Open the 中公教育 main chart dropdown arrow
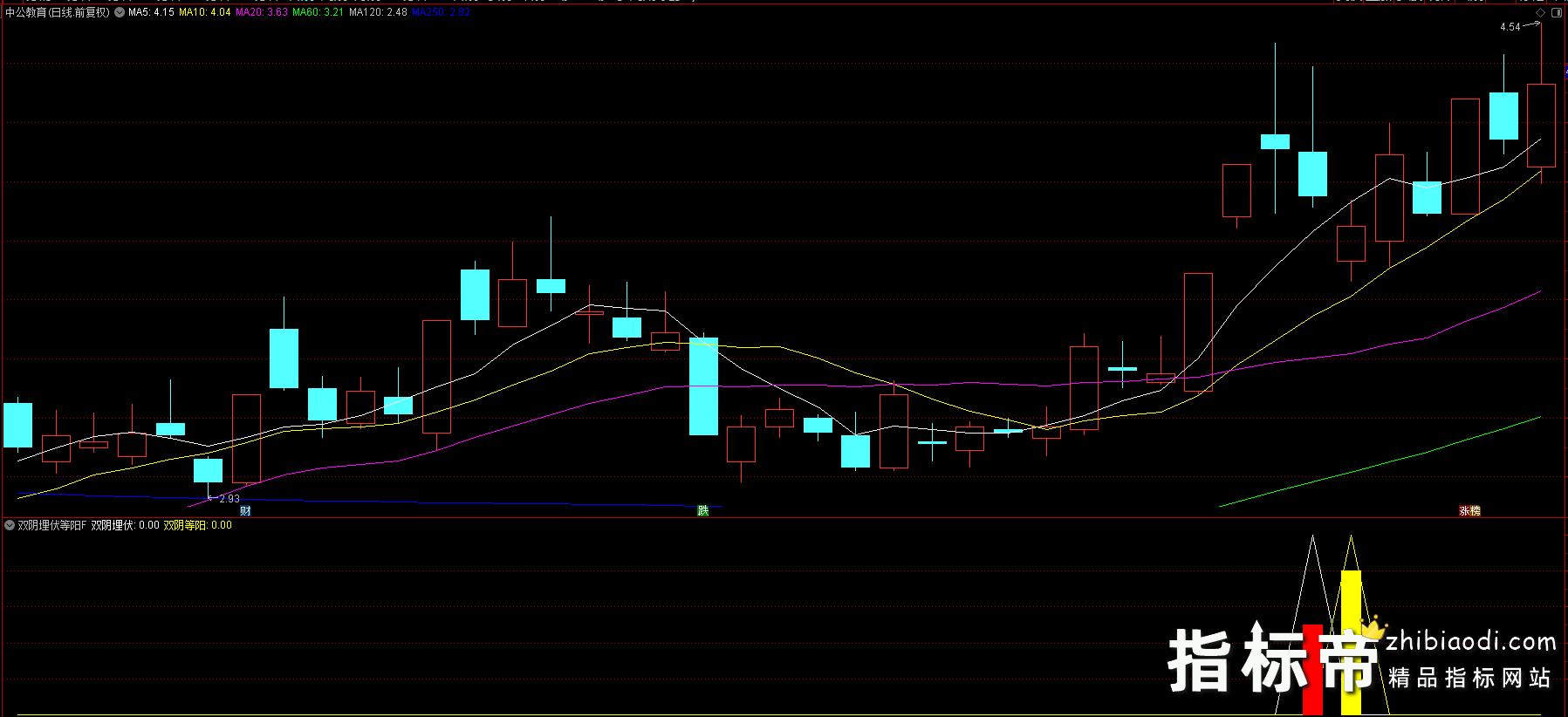The image size is (1568, 717). pos(120,12)
